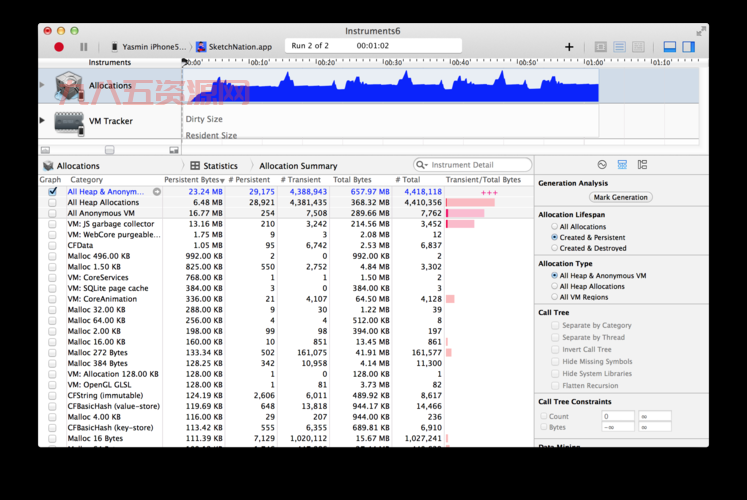Click the search magnifier icon
The image size is (747, 500).
coord(420,165)
